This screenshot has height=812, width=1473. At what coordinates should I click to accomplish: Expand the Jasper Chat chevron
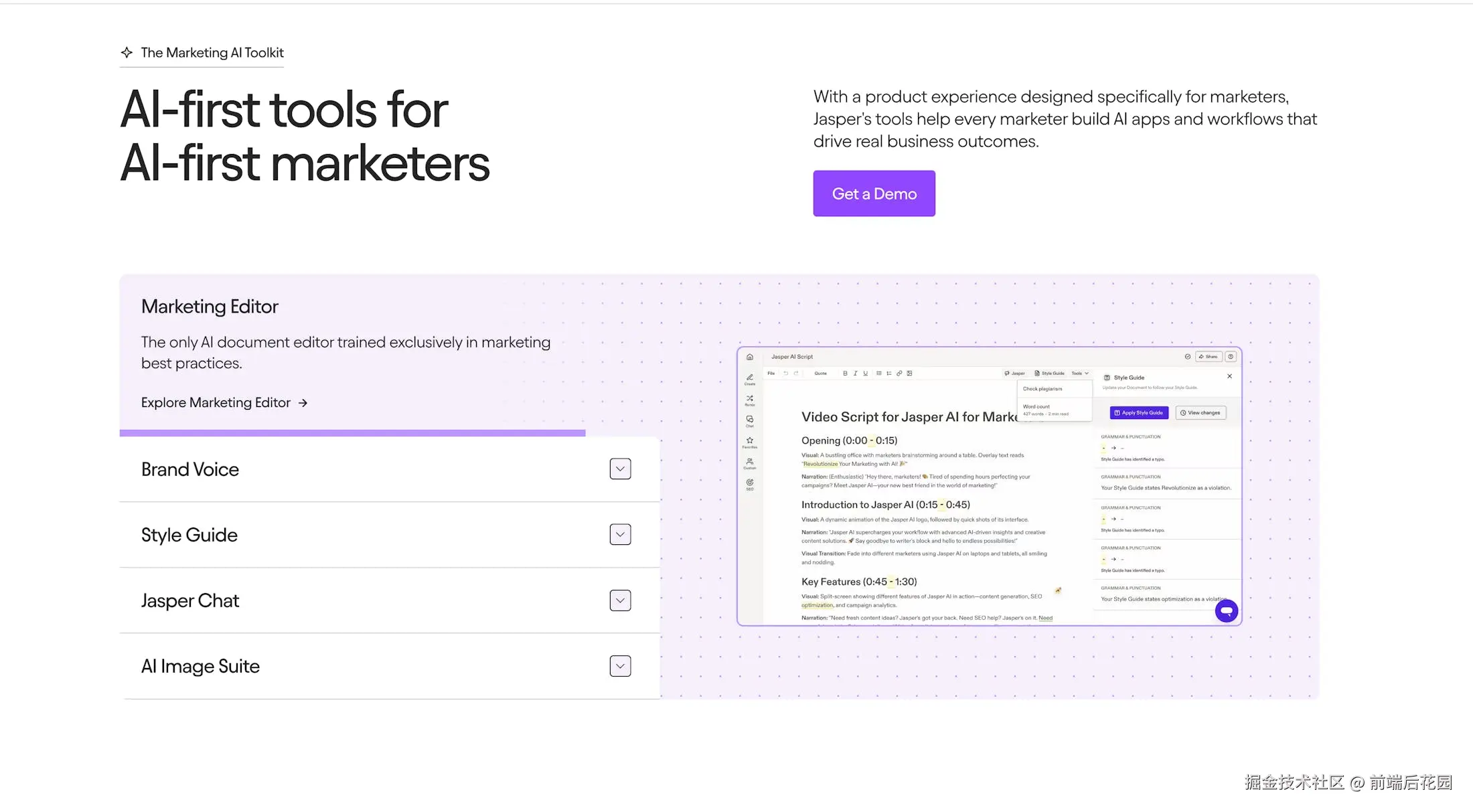coord(620,600)
